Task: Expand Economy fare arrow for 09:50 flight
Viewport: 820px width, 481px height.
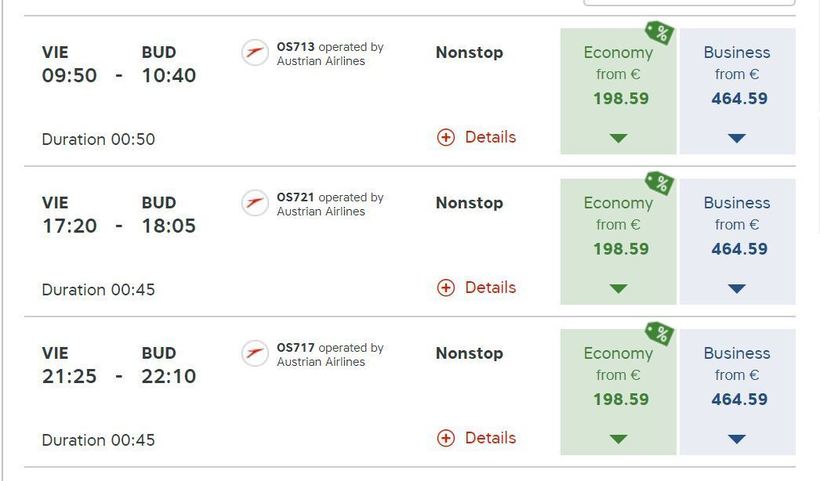Action: point(618,138)
